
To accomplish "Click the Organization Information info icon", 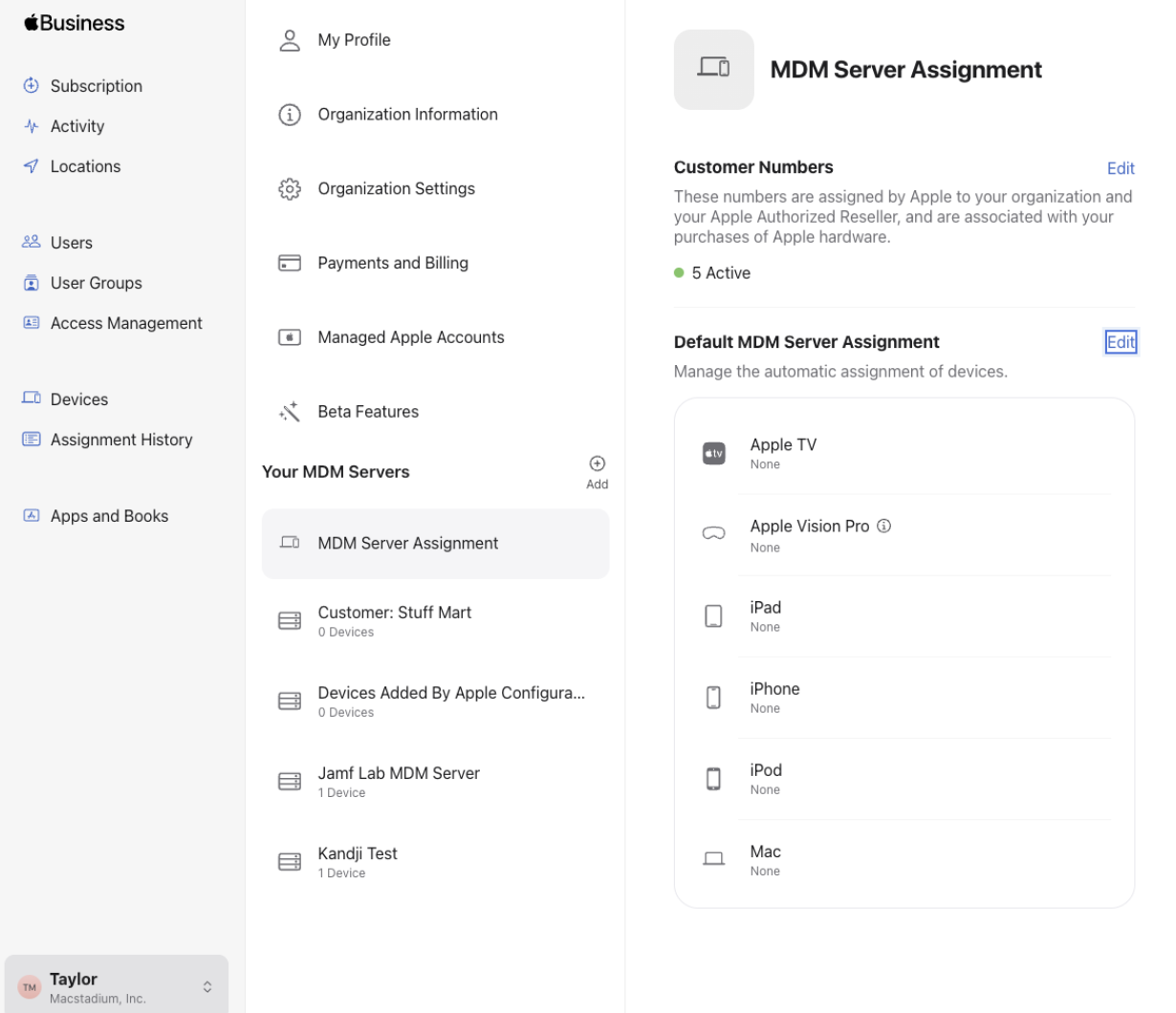I will coord(290,115).
